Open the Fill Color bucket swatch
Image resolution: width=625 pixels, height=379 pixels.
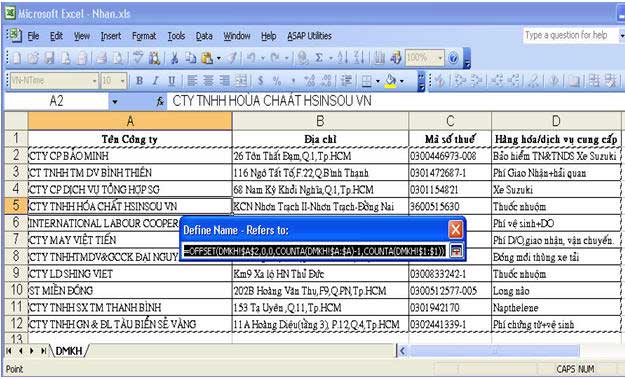tap(391, 81)
